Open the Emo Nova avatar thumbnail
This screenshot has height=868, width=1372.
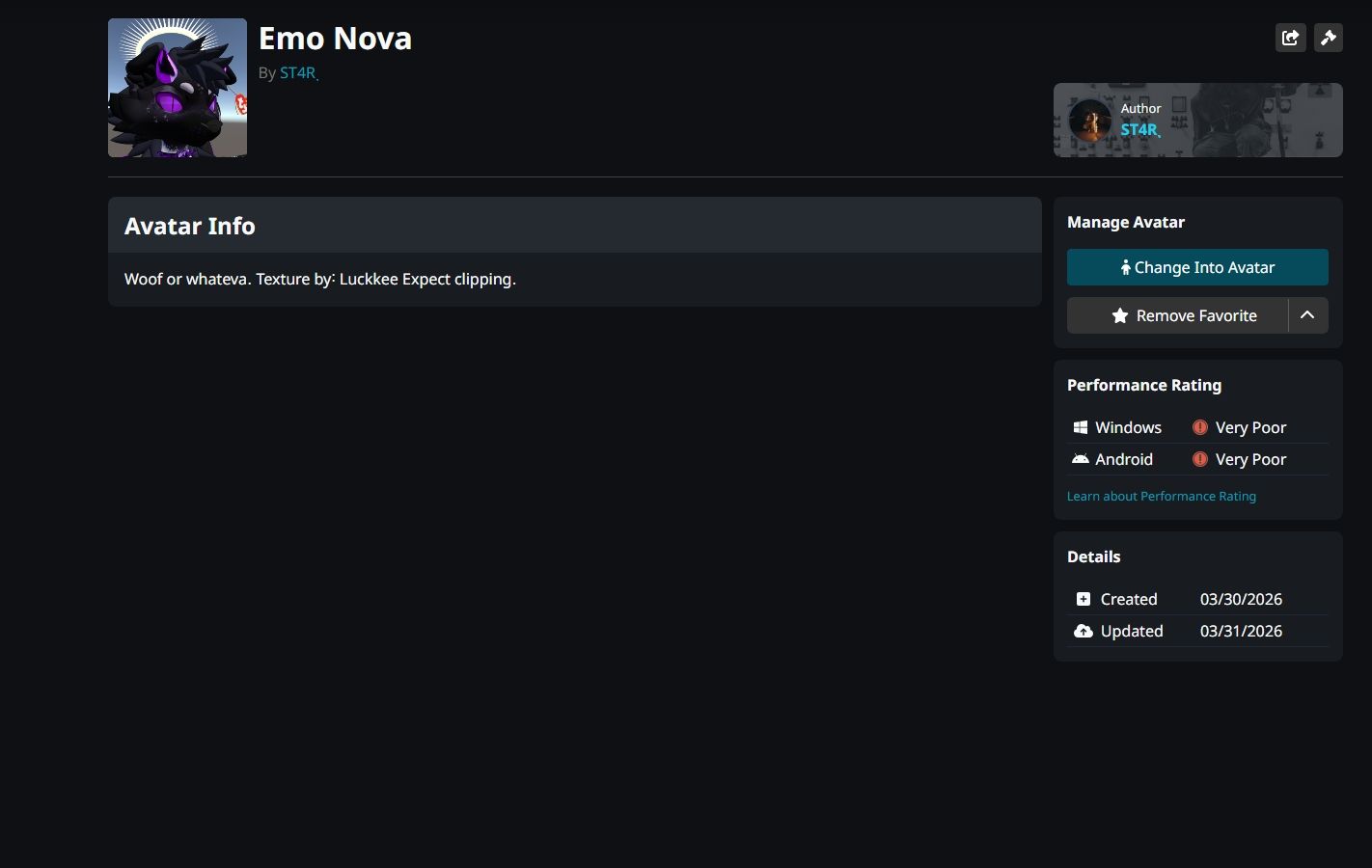click(x=178, y=88)
